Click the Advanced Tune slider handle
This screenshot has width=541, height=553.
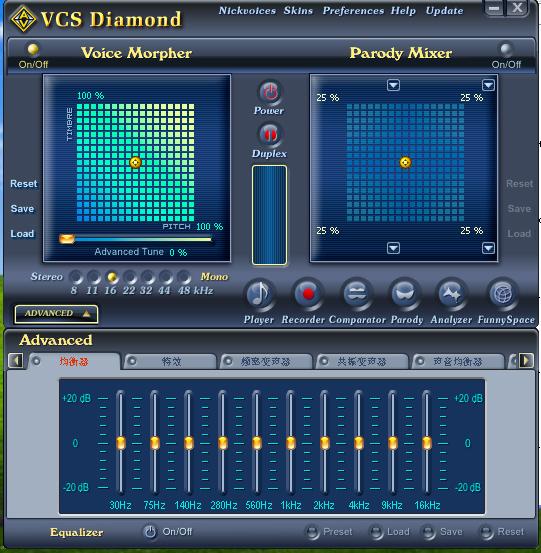click(x=67, y=239)
